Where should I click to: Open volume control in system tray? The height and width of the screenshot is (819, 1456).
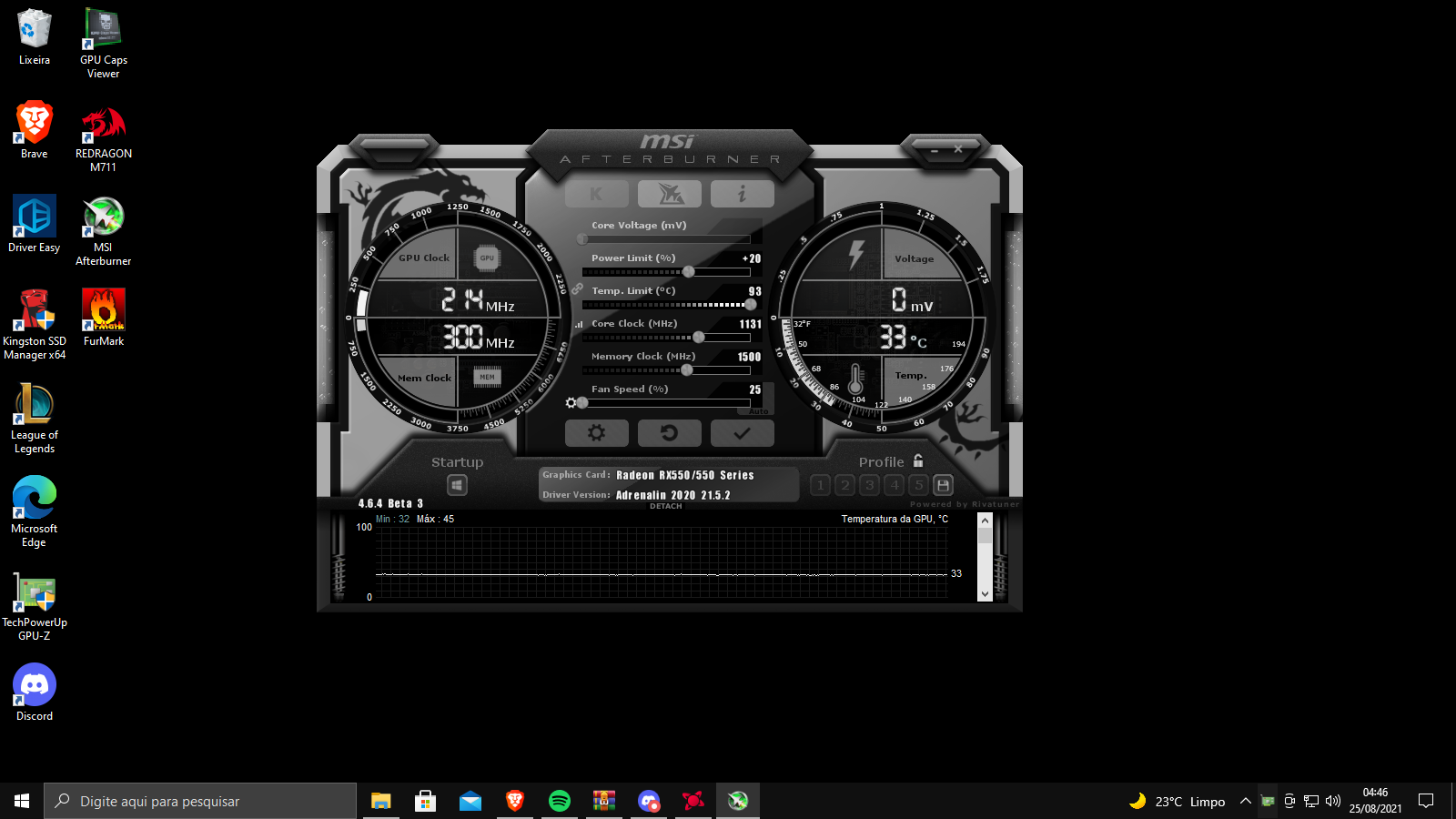1333,801
